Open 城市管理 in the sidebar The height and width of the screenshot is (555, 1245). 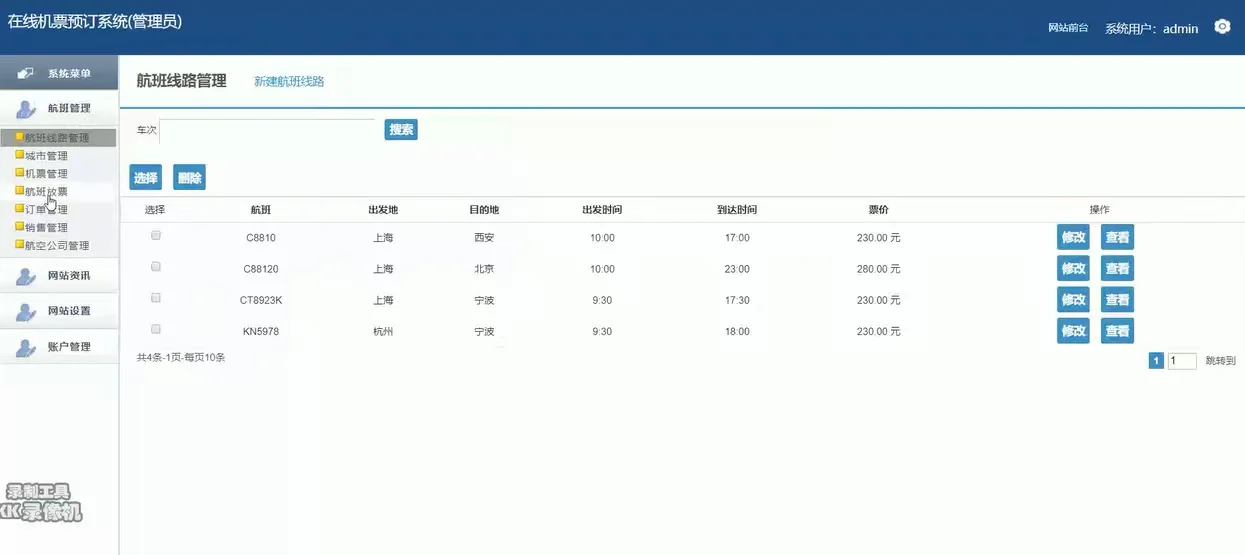point(46,156)
